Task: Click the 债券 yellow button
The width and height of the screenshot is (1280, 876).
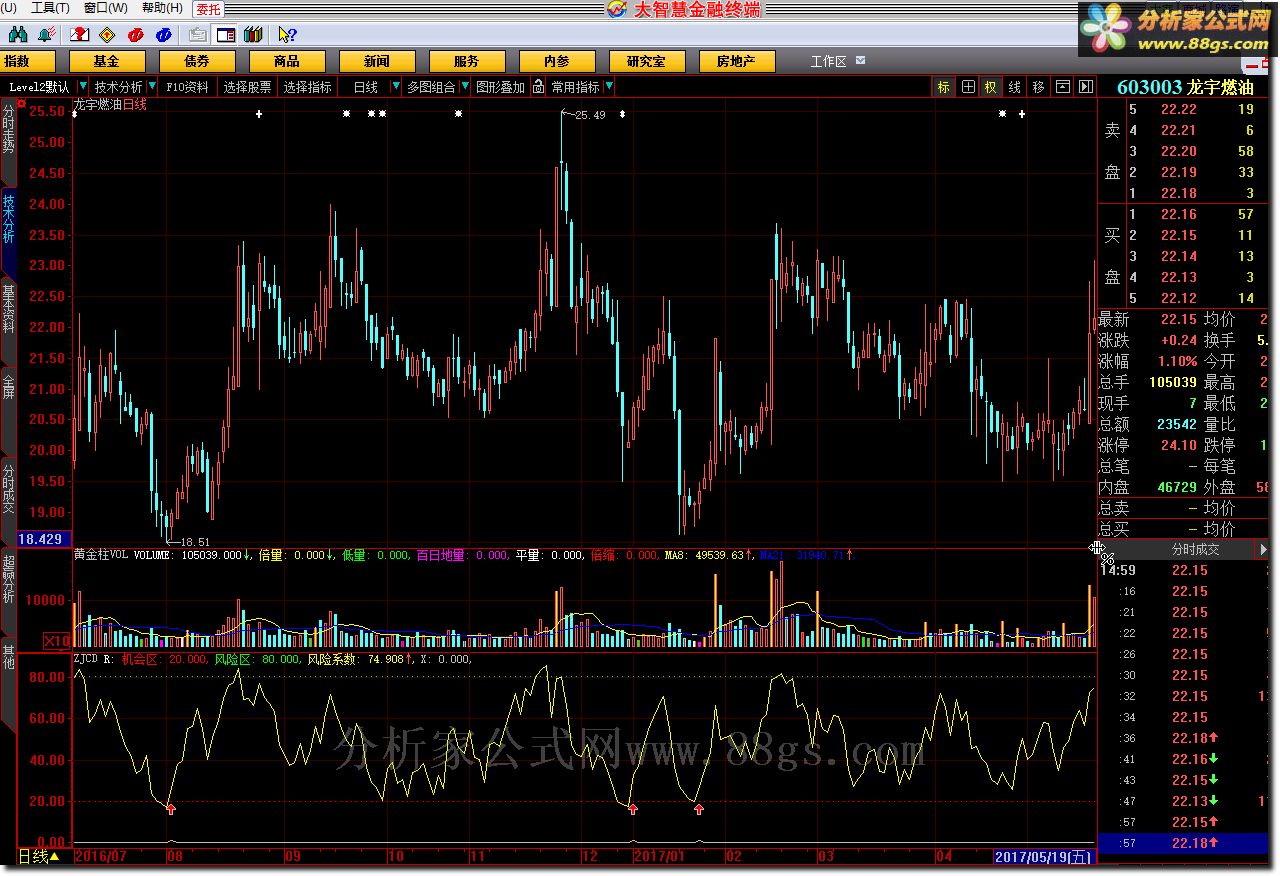Action: (x=197, y=62)
